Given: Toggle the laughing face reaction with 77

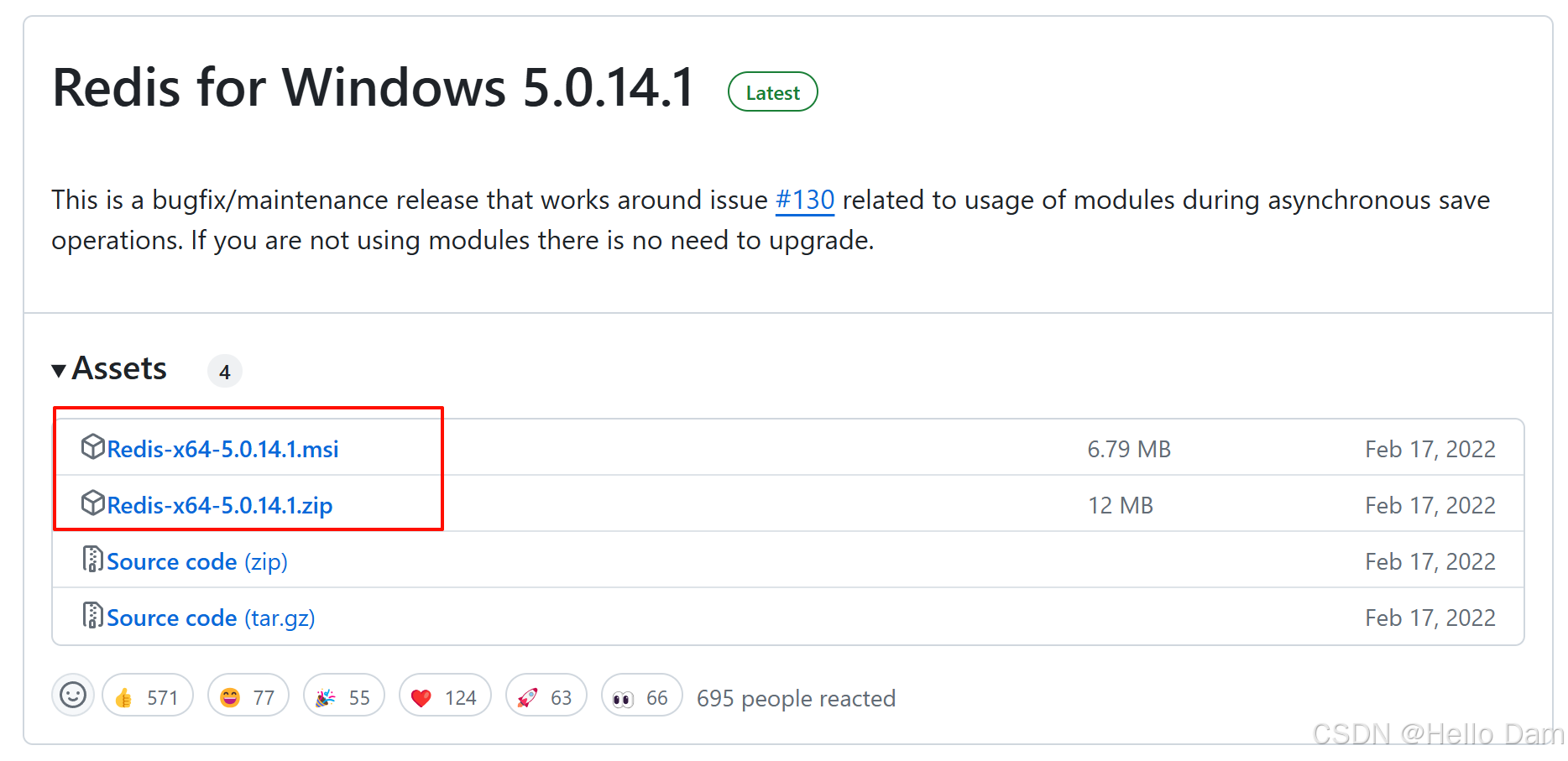Looking at the screenshot, I should [248, 696].
